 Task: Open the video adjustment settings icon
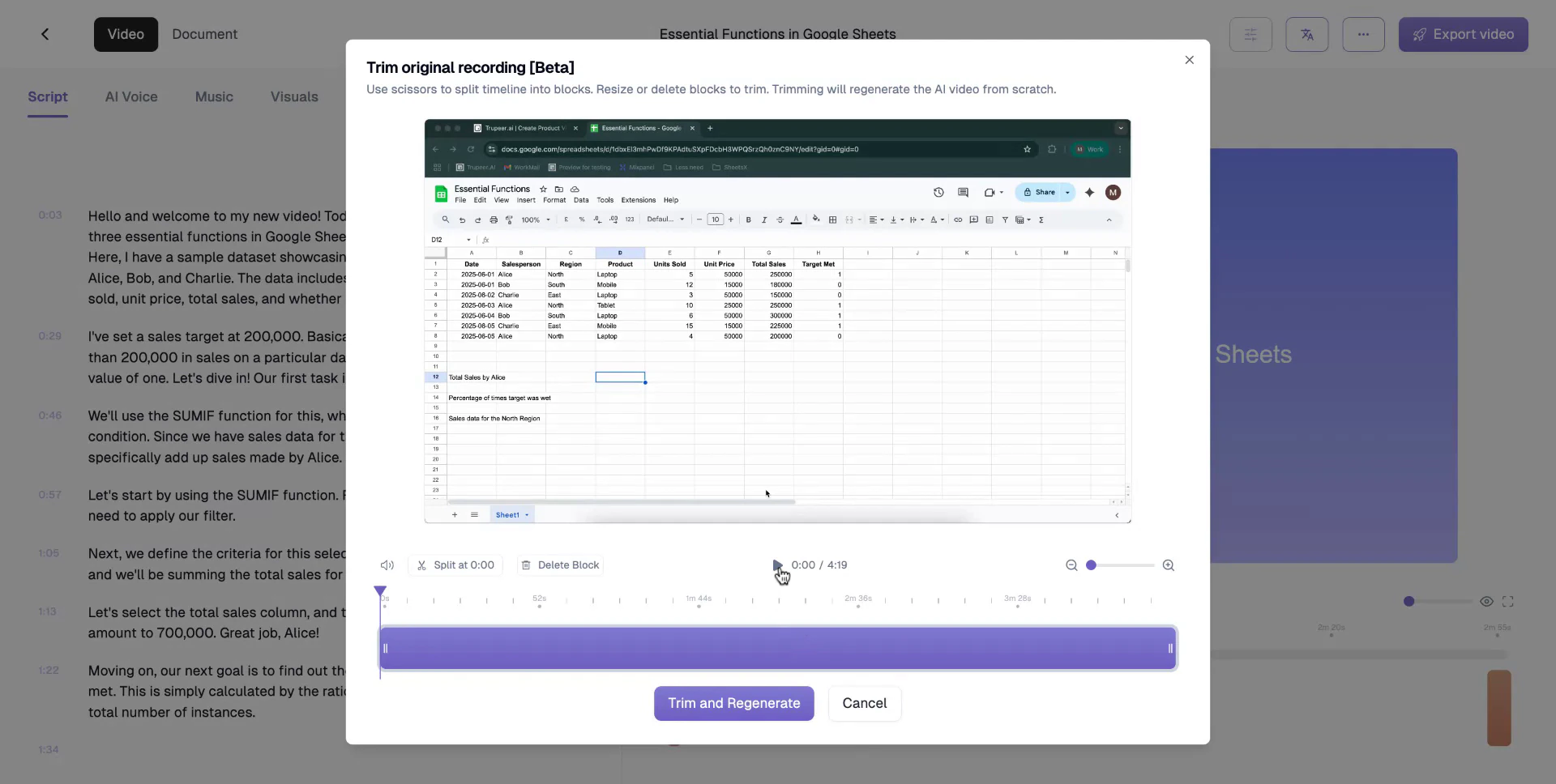1250,34
